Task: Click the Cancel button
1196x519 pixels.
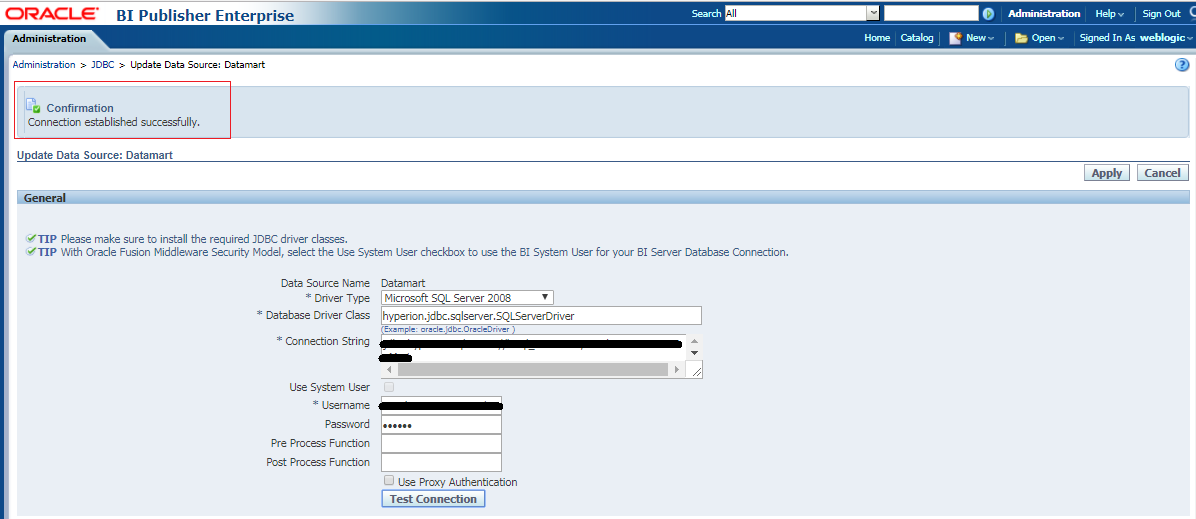Action: 1163,172
